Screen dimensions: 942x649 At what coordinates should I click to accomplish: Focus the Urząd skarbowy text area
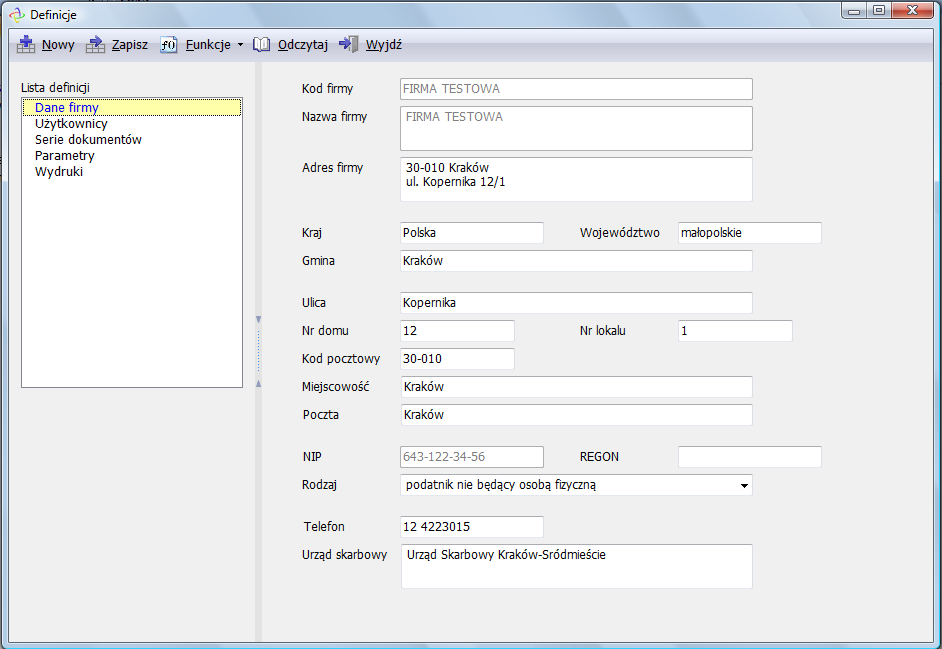(576, 566)
